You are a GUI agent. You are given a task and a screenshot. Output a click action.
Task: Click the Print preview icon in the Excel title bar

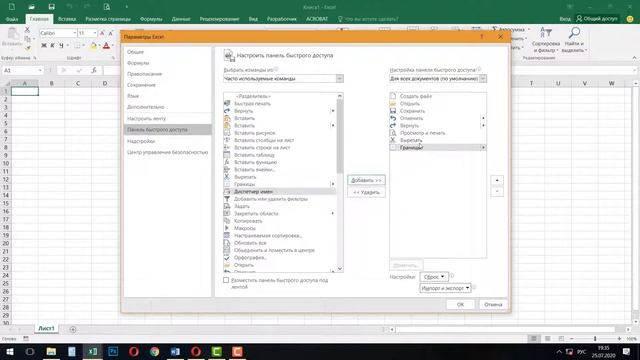click(x=107, y=7)
